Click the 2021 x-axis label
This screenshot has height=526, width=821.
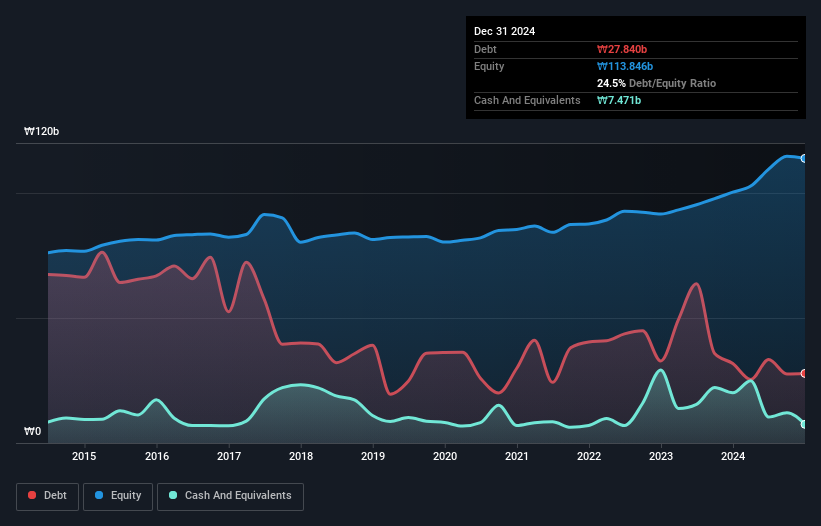click(x=517, y=456)
